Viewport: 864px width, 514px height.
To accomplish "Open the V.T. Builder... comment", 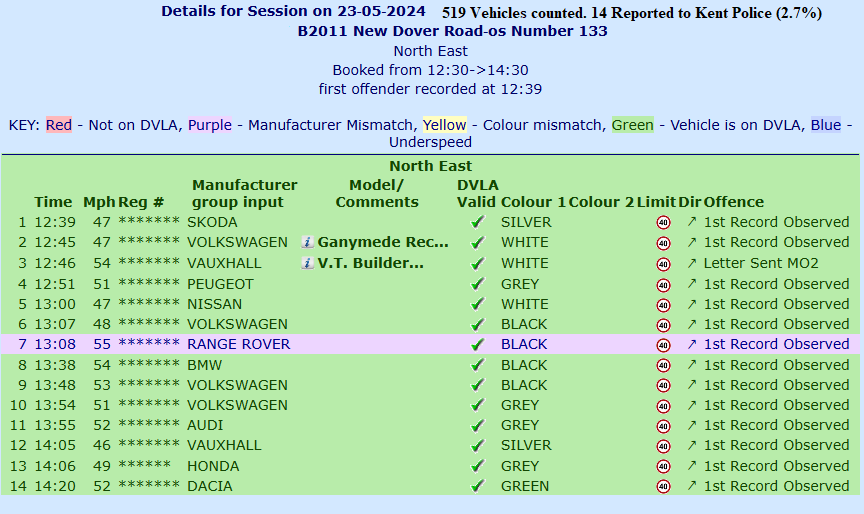I will [x=370, y=263].
